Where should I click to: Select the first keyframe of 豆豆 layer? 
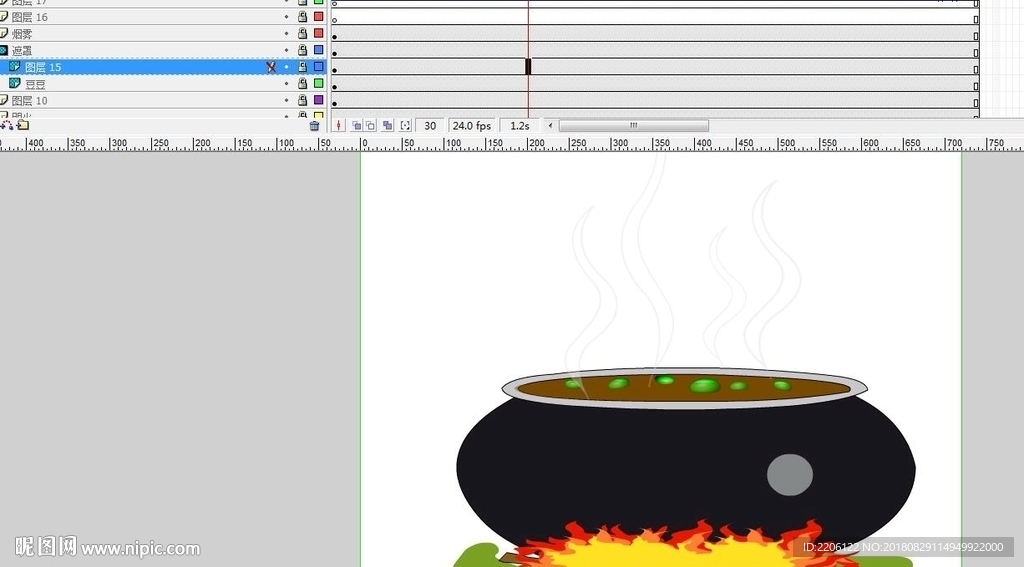click(x=334, y=86)
